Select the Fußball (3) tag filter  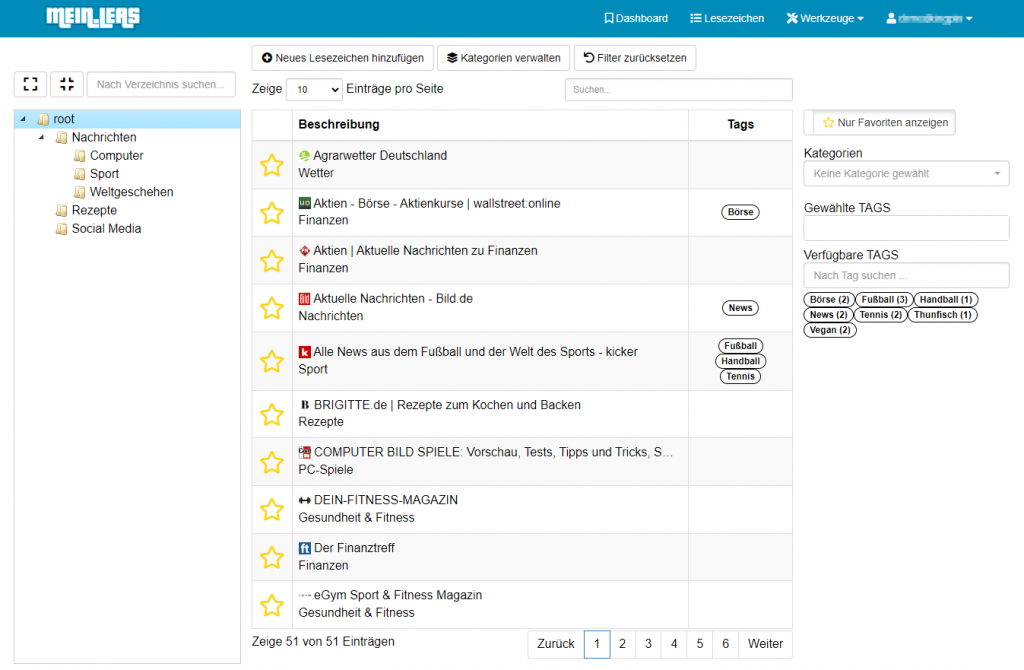click(x=885, y=300)
